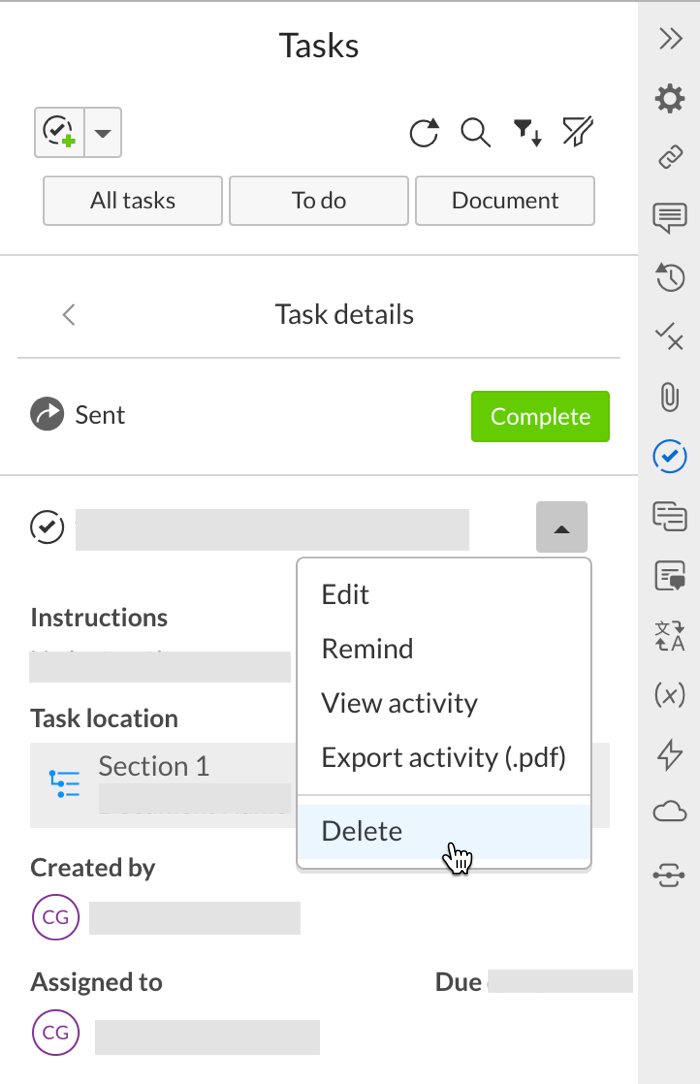Choose Delete from the task menu
This screenshot has width=700, height=1084.
pos(362,830)
